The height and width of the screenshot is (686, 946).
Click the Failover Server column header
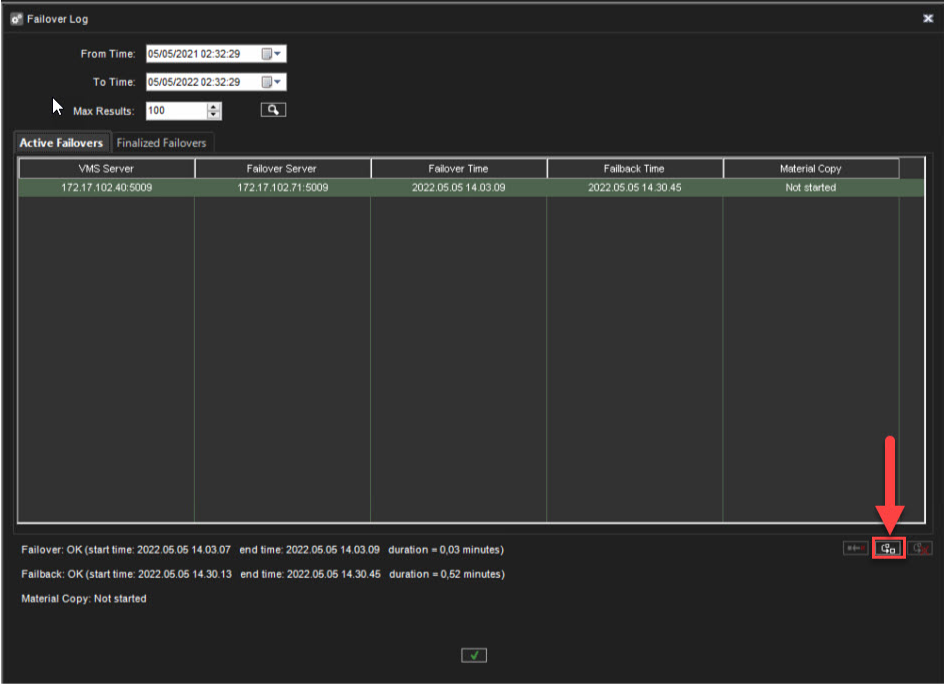pyautogui.click(x=282, y=168)
